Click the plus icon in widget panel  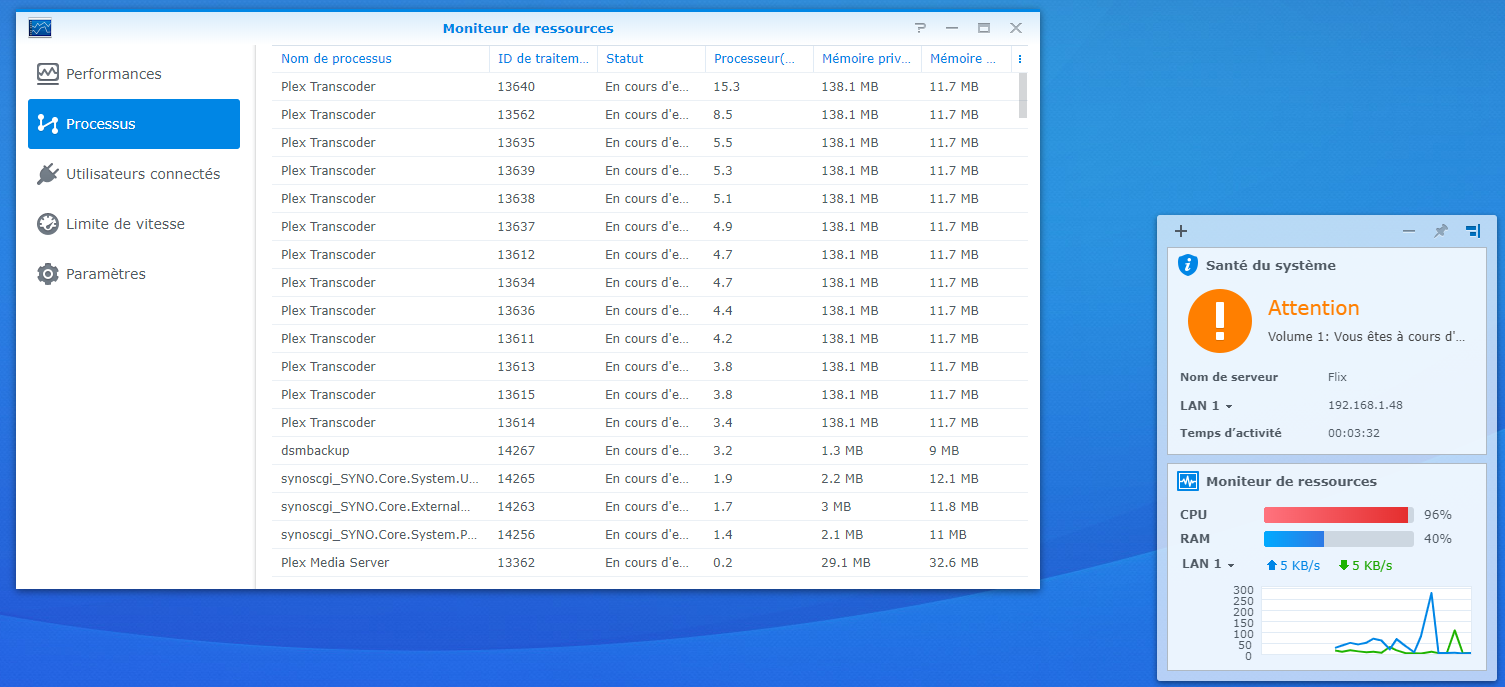(x=1181, y=231)
